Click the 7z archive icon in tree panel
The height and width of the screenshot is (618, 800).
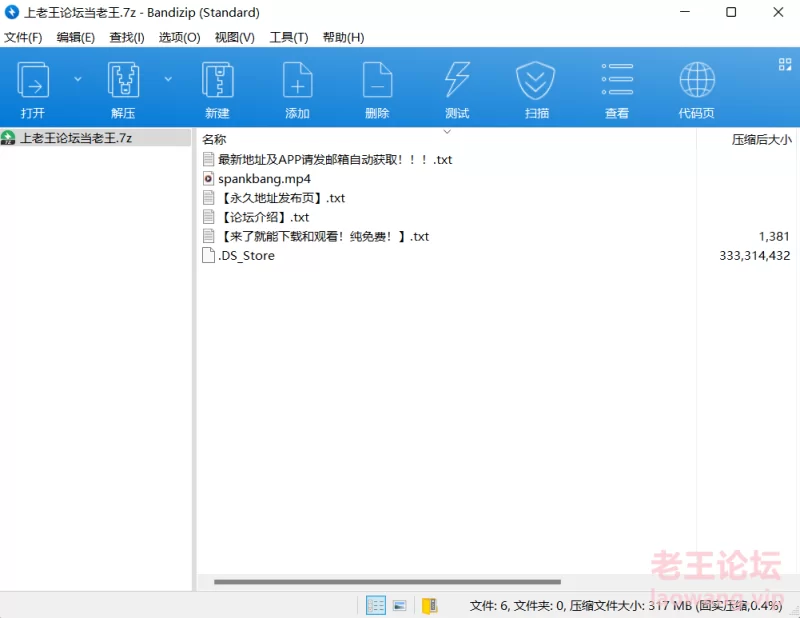pyautogui.click(x=8, y=138)
